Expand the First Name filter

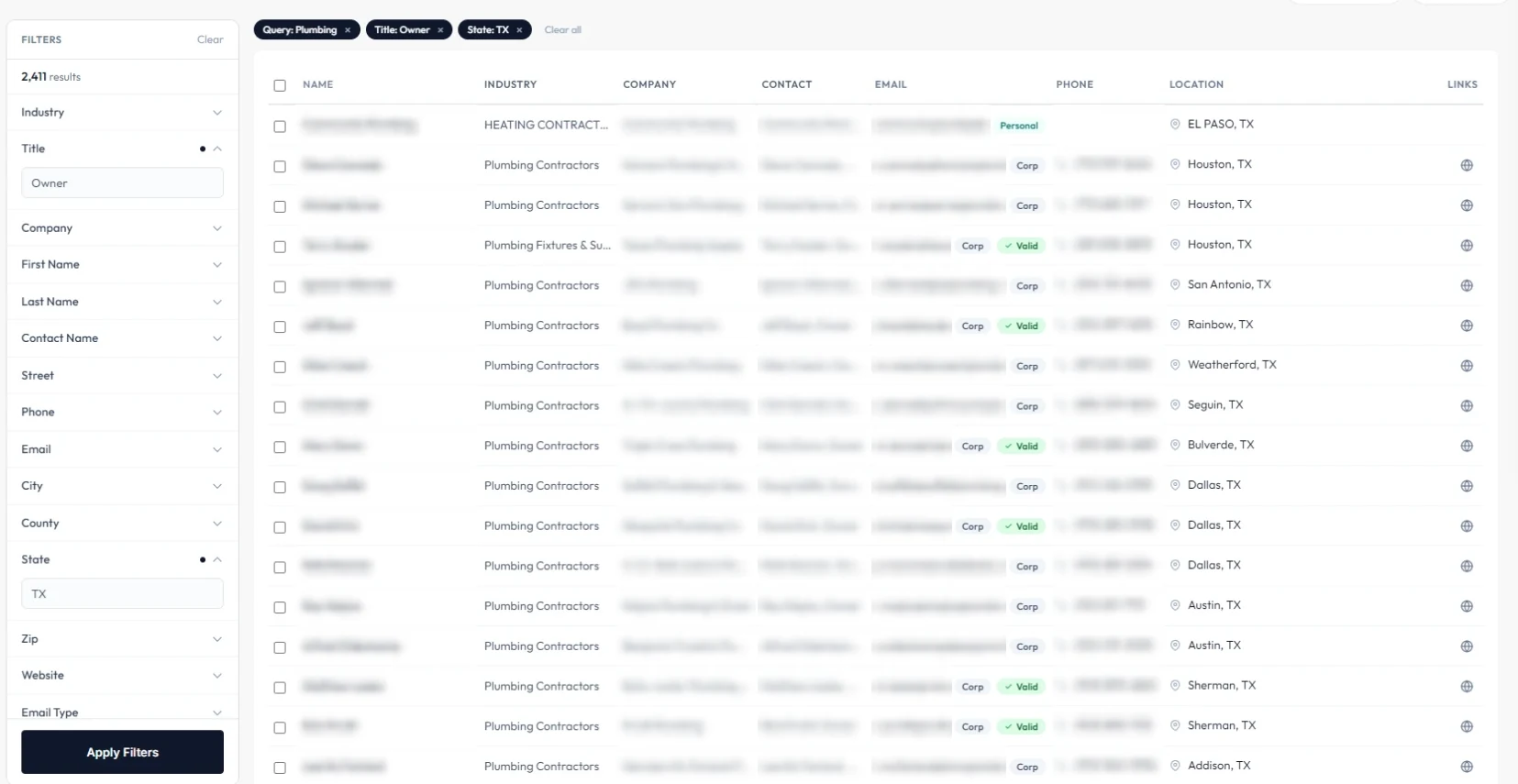[122, 265]
